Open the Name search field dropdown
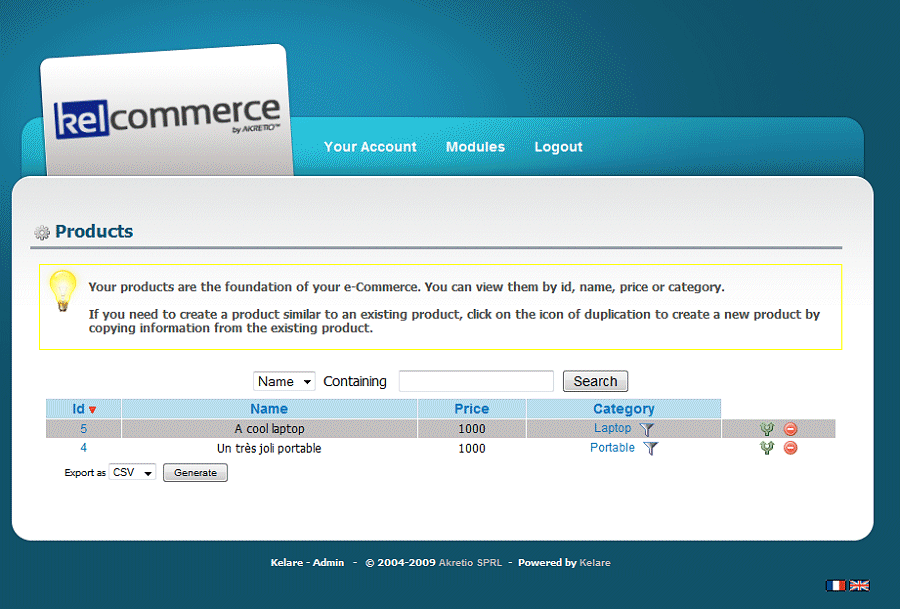The image size is (900, 609). point(284,381)
